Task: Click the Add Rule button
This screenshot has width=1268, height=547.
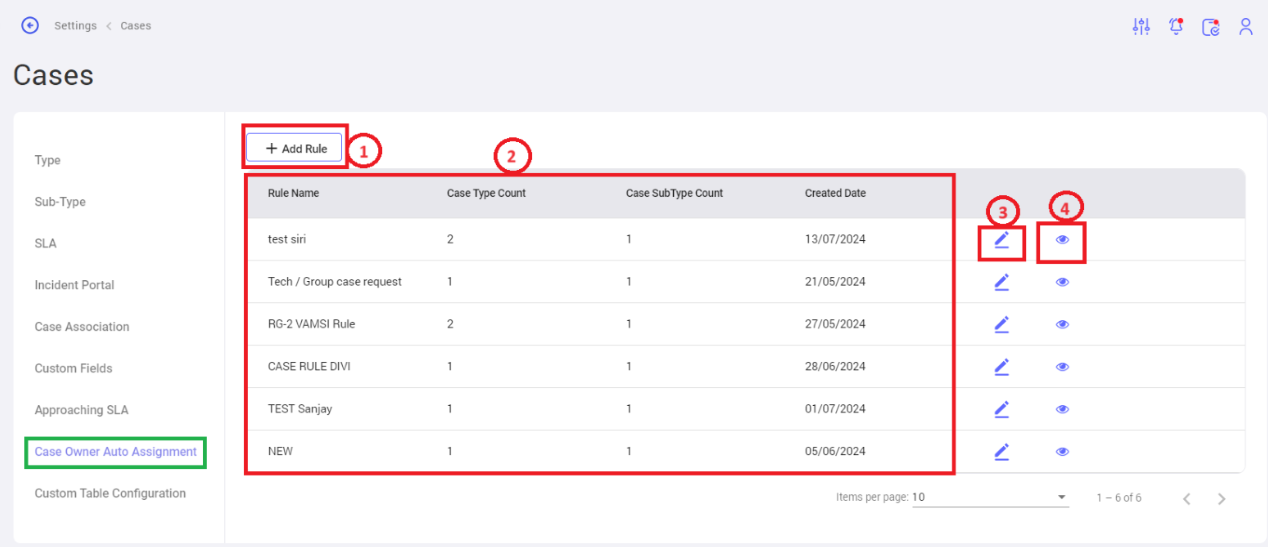Action: [296, 148]
